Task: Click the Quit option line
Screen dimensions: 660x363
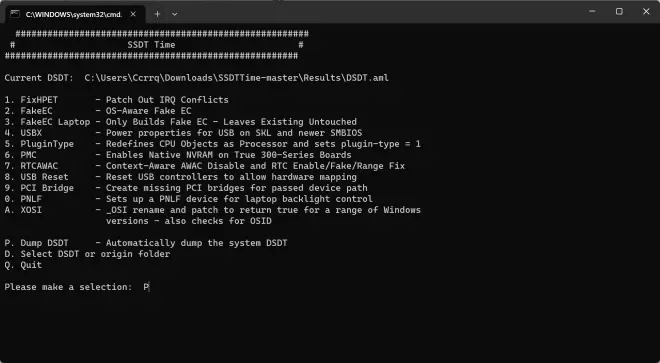Action: tap(23, 265)
